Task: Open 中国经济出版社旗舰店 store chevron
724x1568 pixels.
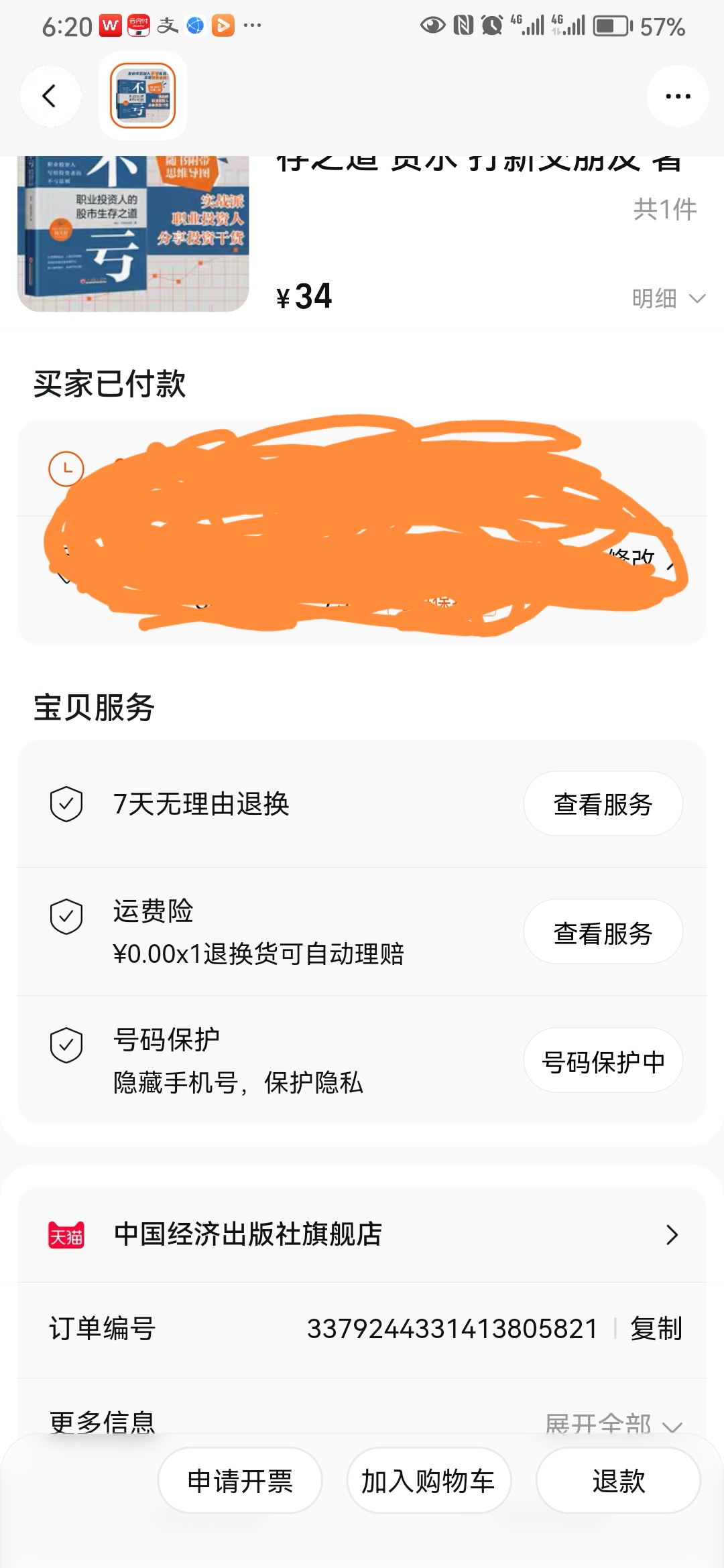Action: [x=672, y=1235]
